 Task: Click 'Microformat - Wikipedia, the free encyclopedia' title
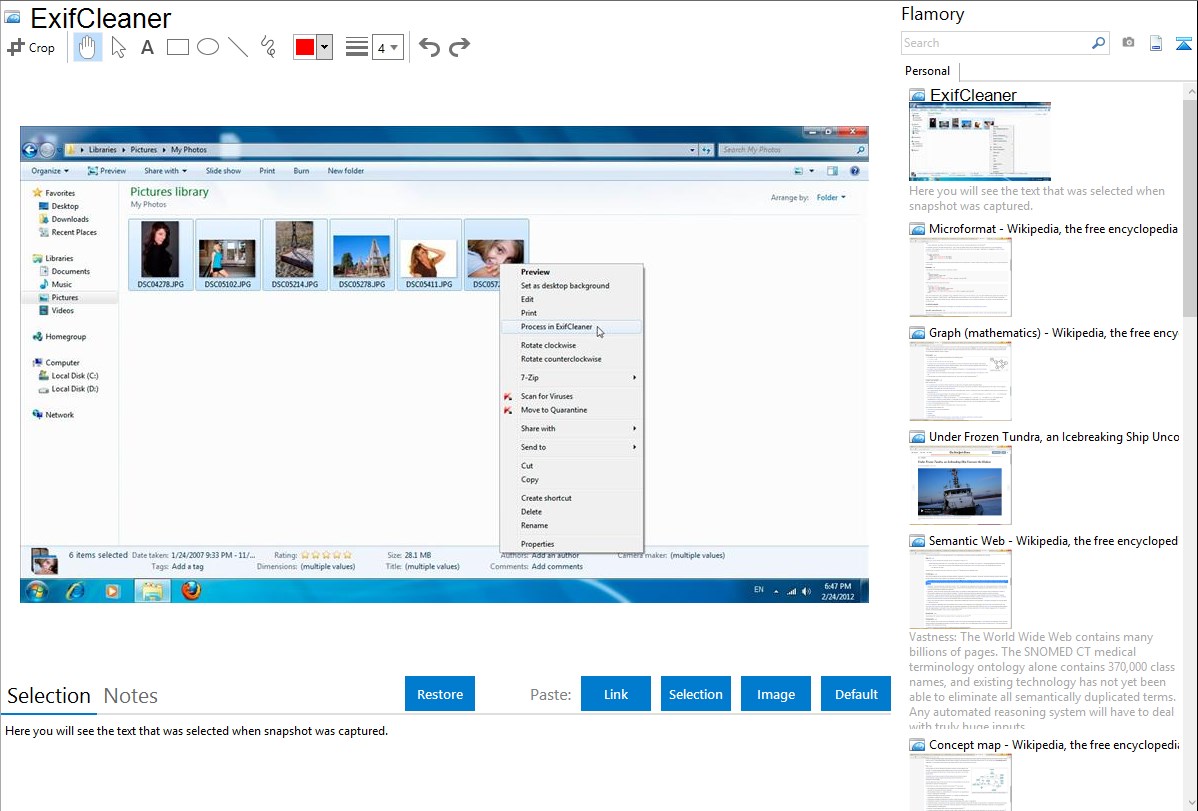click(1054, 229)
